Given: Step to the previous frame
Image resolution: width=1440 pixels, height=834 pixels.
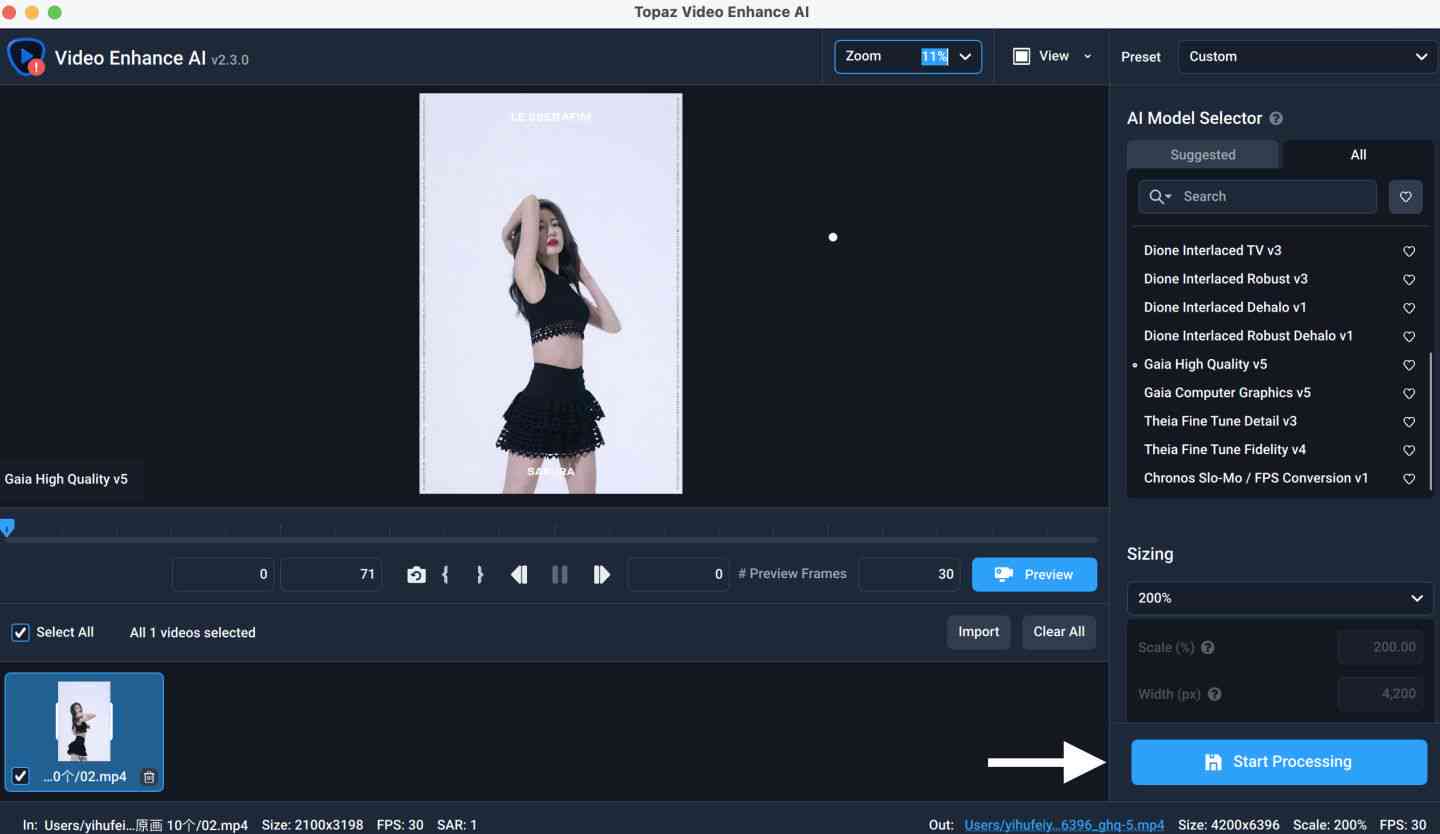Looking at the screenshot, I should [x=519, y=575].
